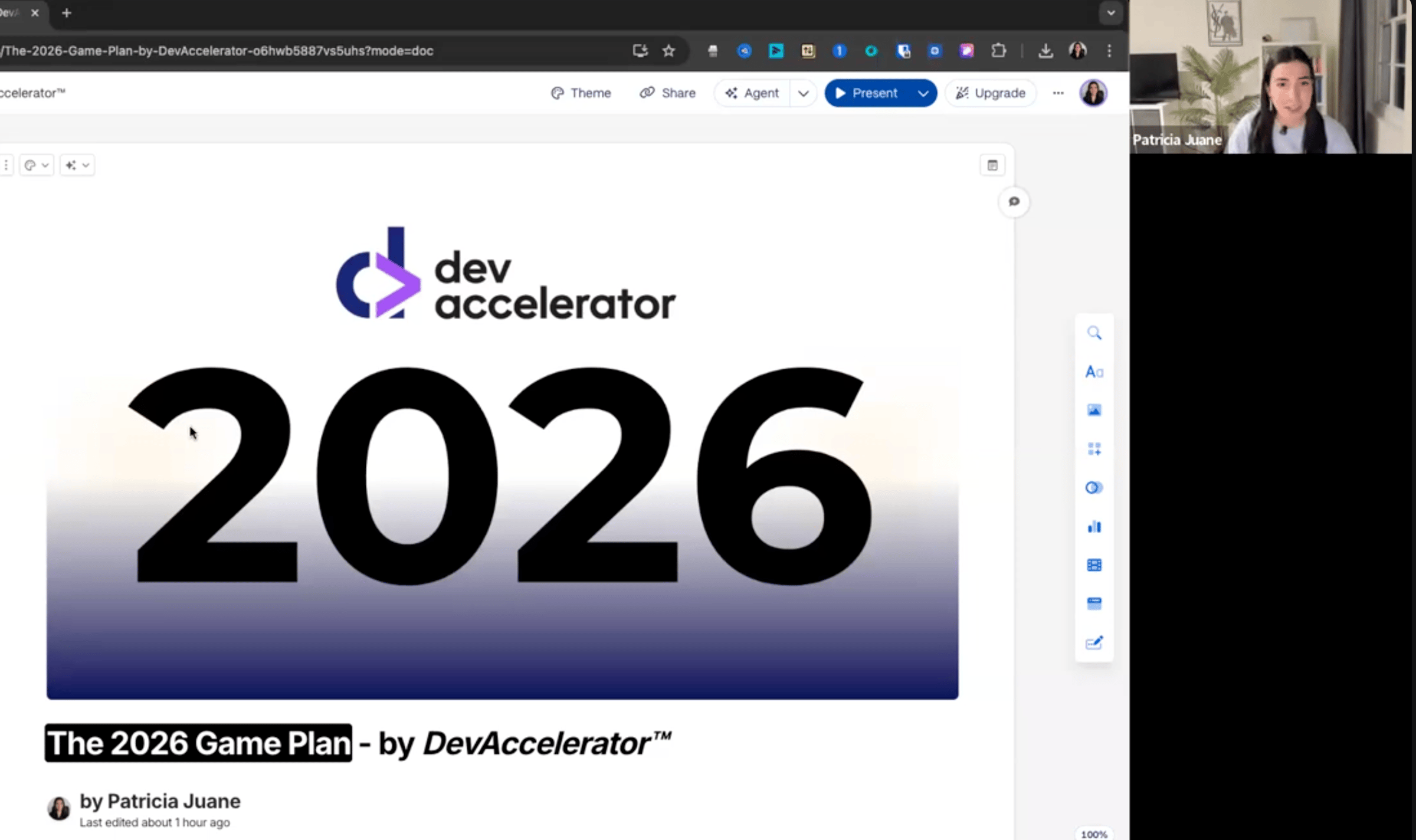Open the card style palette dropdown
The image size is (1416, 840).
coord(37,165)
